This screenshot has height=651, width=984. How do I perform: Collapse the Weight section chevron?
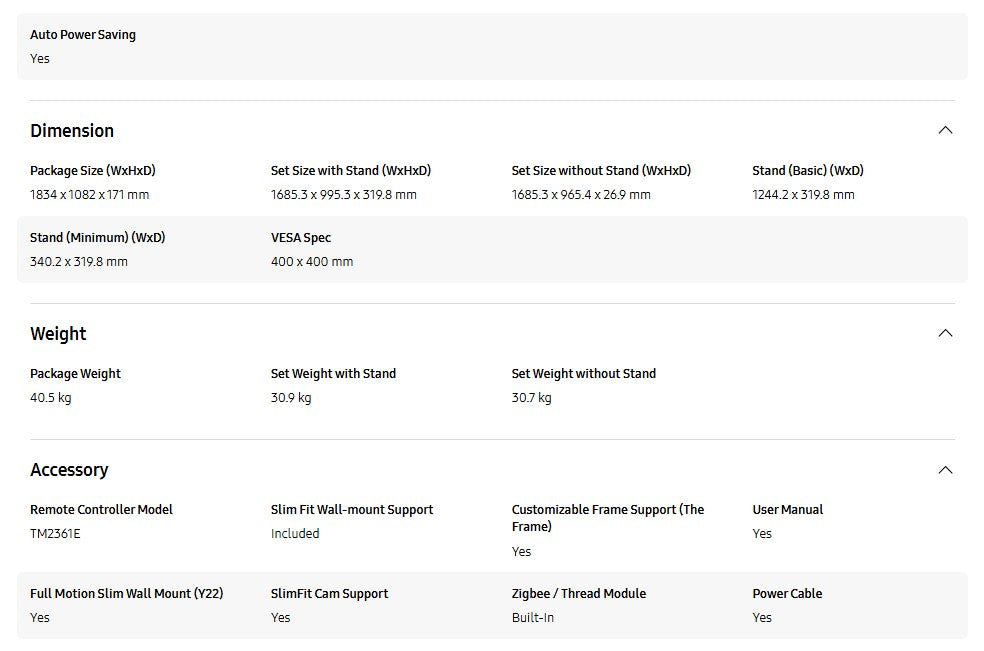[945, 333]
